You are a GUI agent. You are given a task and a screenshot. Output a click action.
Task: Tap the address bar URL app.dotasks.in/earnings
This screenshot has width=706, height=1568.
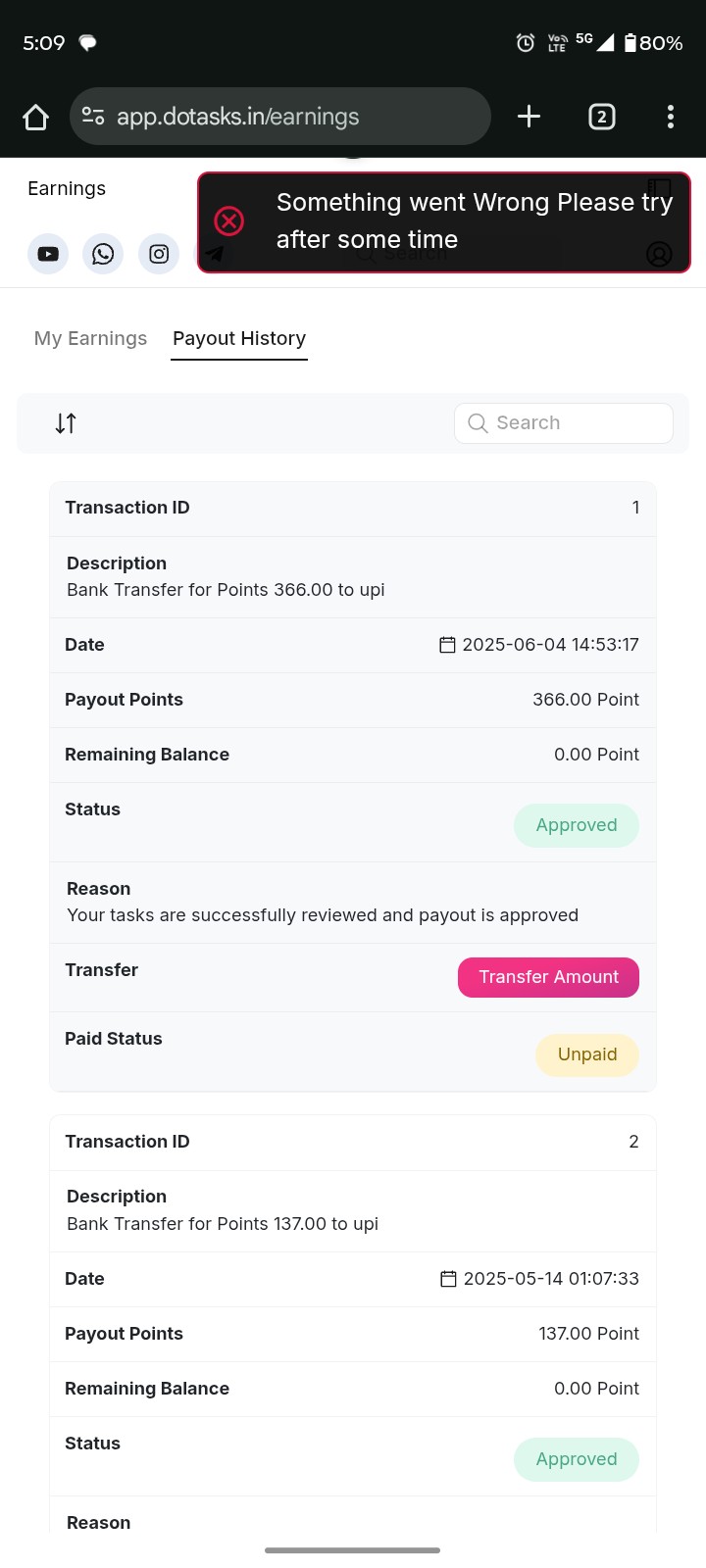[238, 117]
